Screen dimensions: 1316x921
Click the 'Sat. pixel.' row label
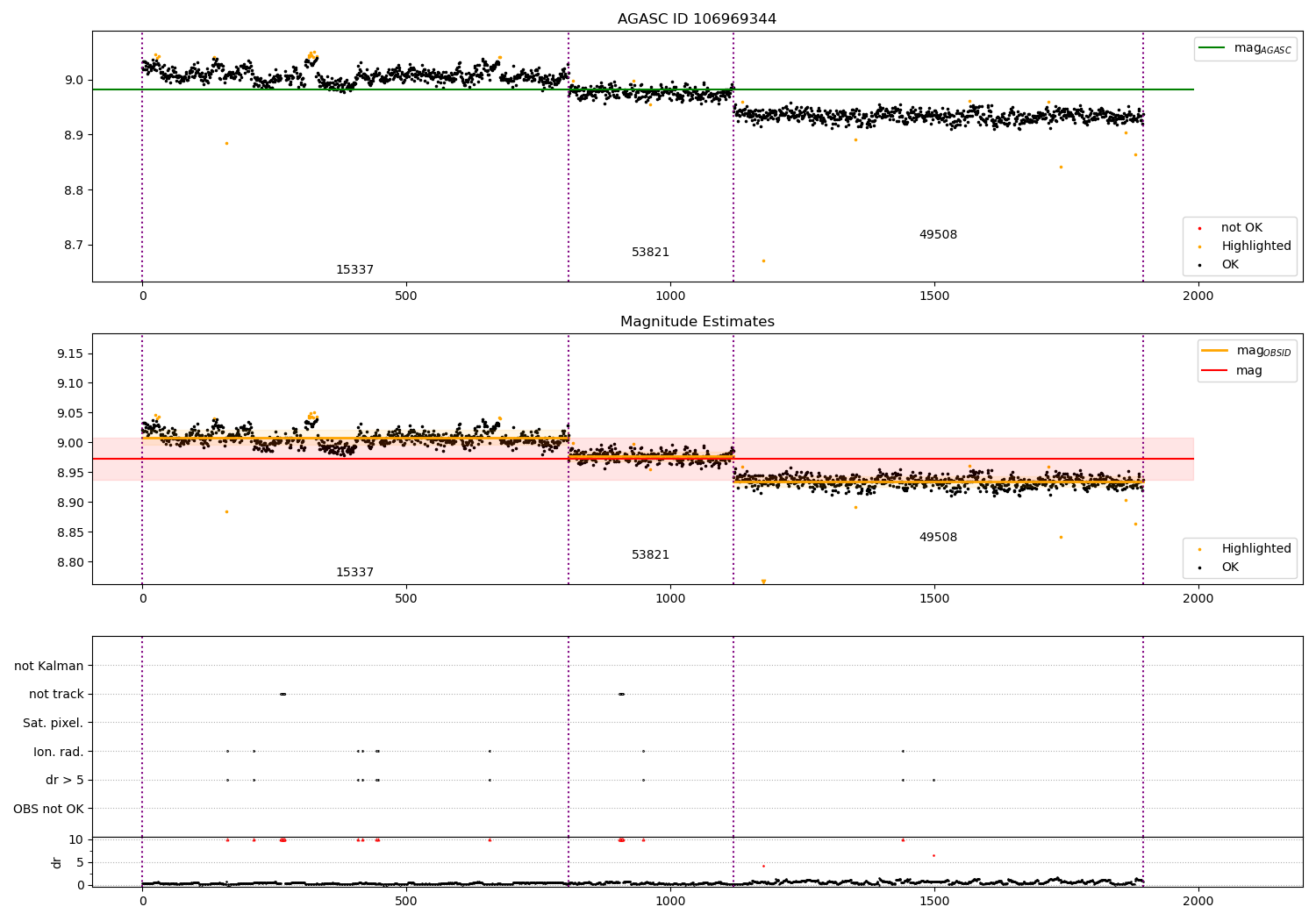pos(53,723)
